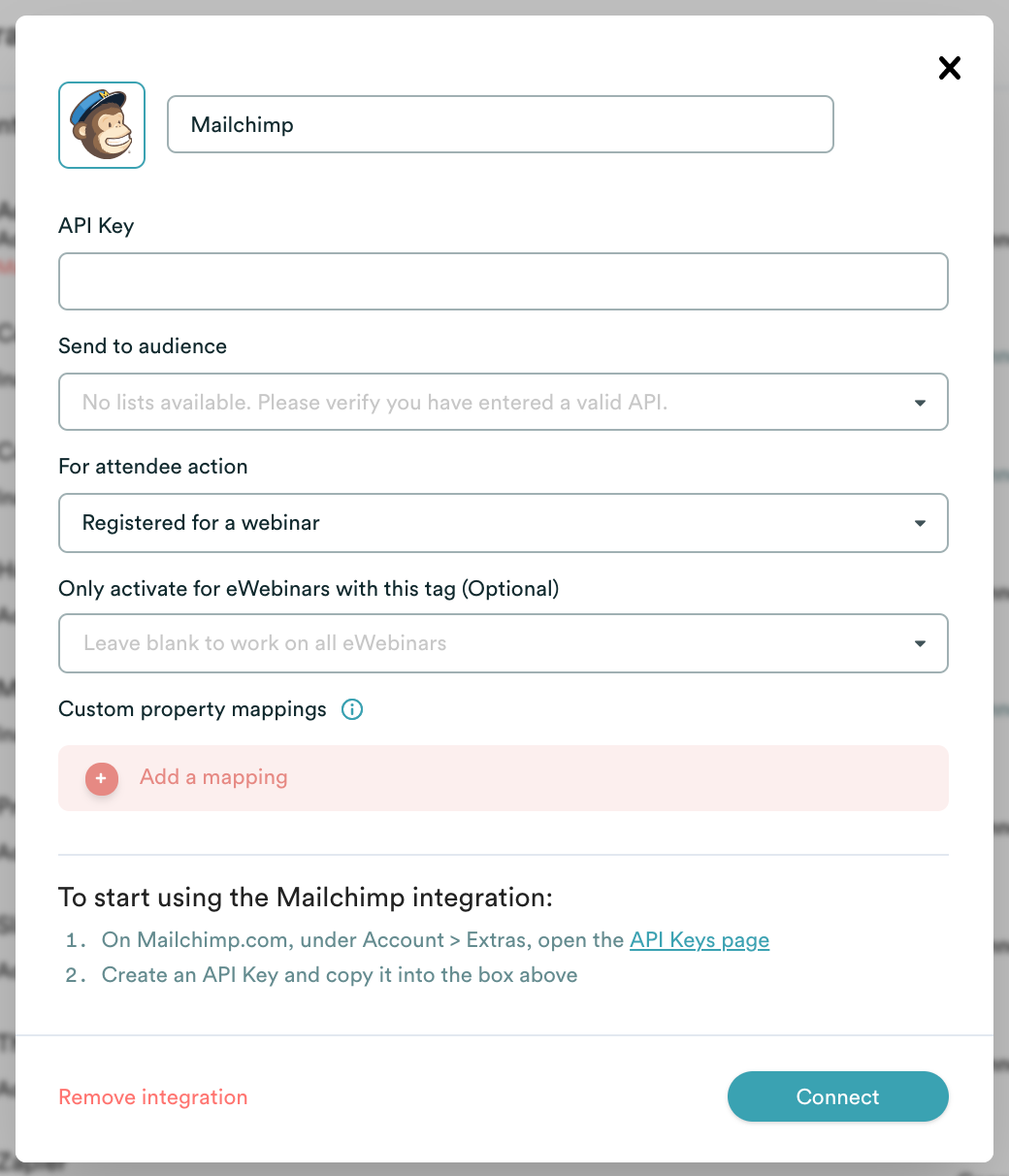The width and height of the screenshot is (1009, 1176).
Task: Click the dropdown arrow on attendee action field
Action: [x=919, y=523]
